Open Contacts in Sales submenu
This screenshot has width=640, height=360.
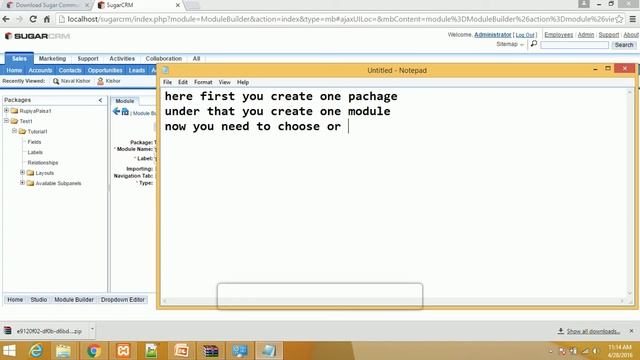70,70
